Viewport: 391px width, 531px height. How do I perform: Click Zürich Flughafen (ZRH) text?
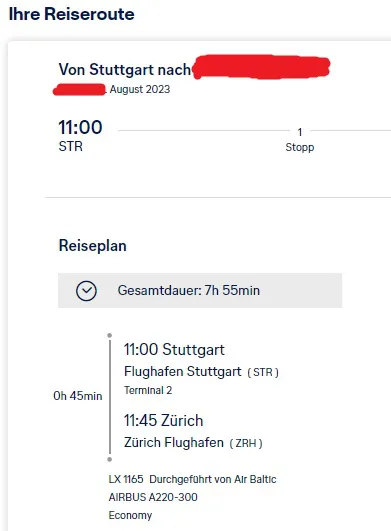click(193, 443)
